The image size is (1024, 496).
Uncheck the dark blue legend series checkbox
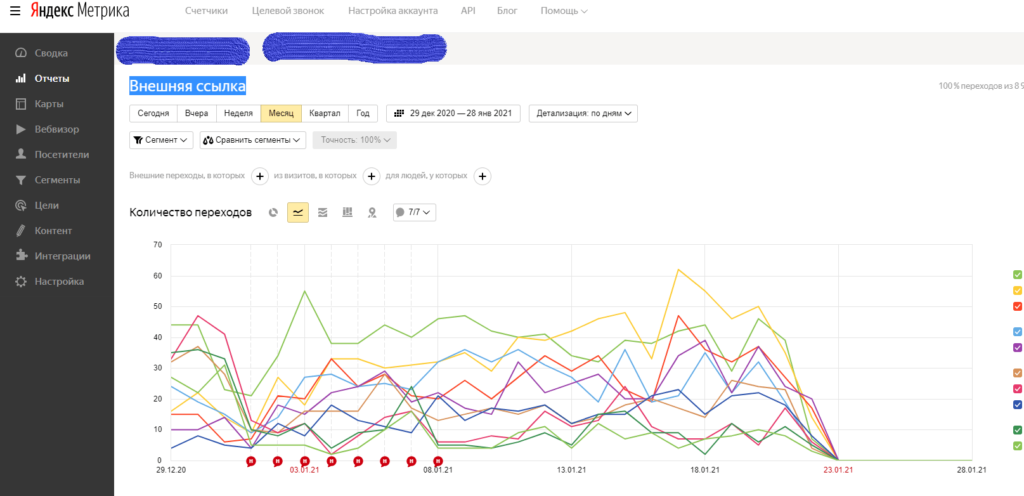click(1017, 405)
